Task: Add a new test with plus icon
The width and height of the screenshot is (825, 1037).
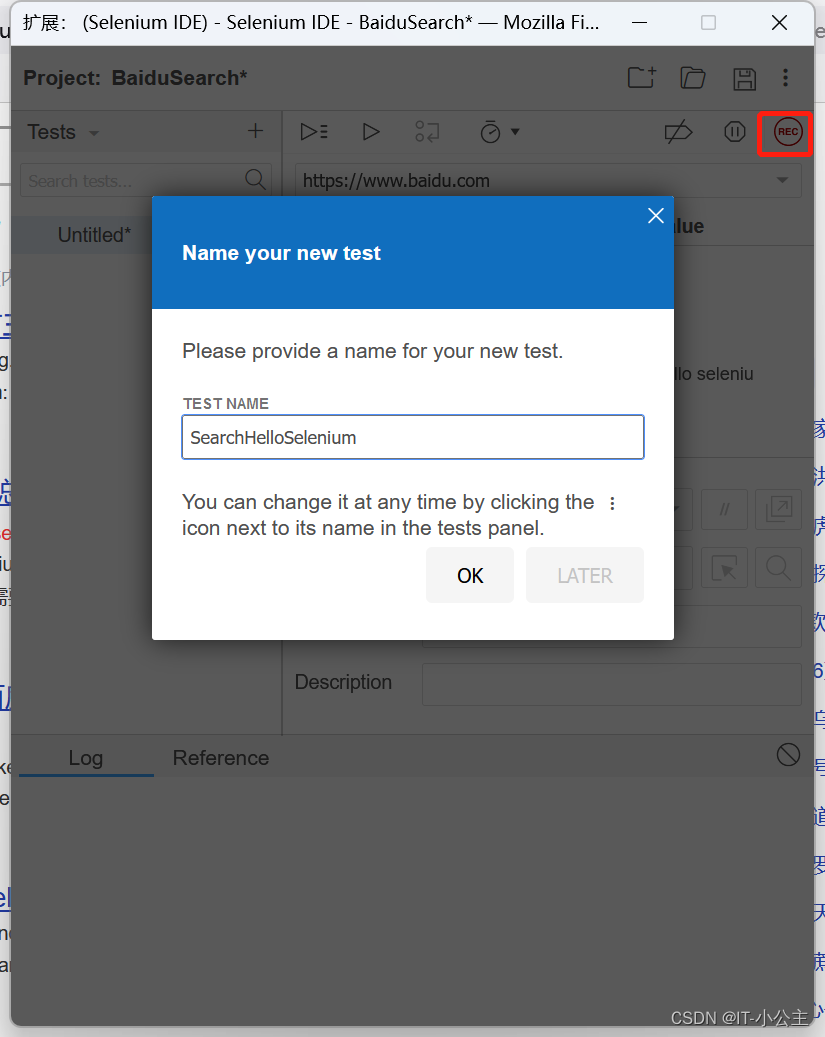Action: tap(255, 131)
